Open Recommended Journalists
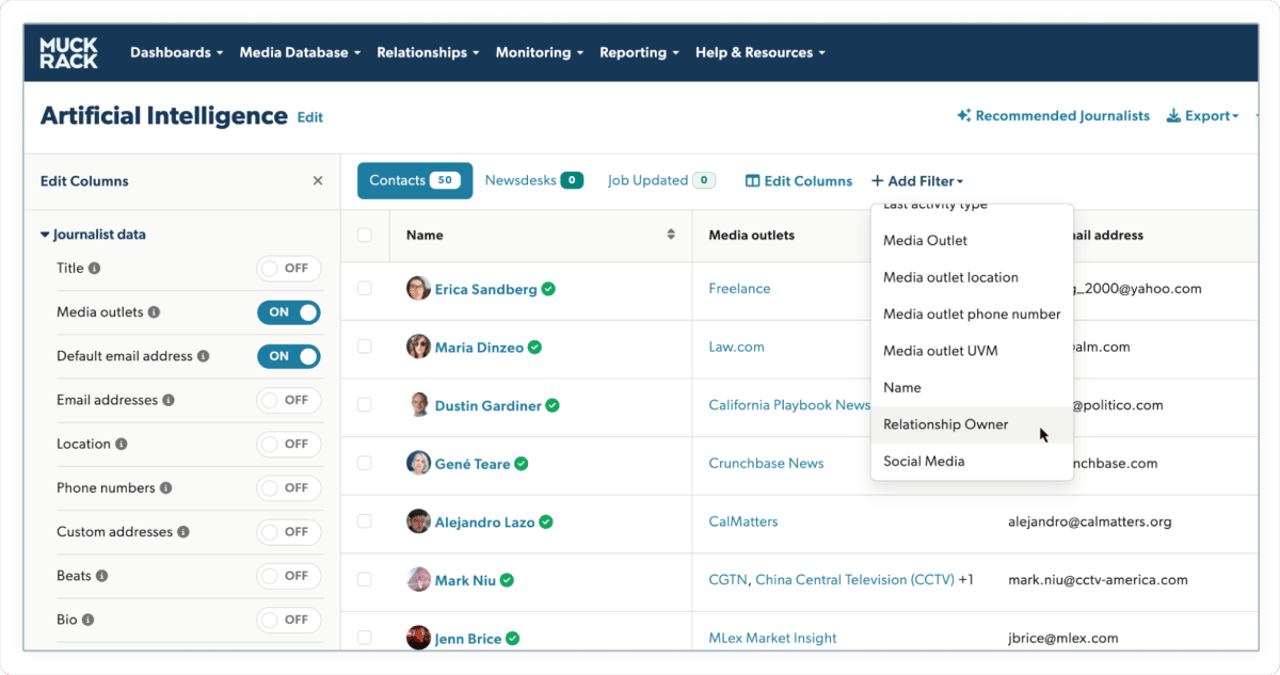The width and height of the screenshot is (1280, 675). 1053,116
